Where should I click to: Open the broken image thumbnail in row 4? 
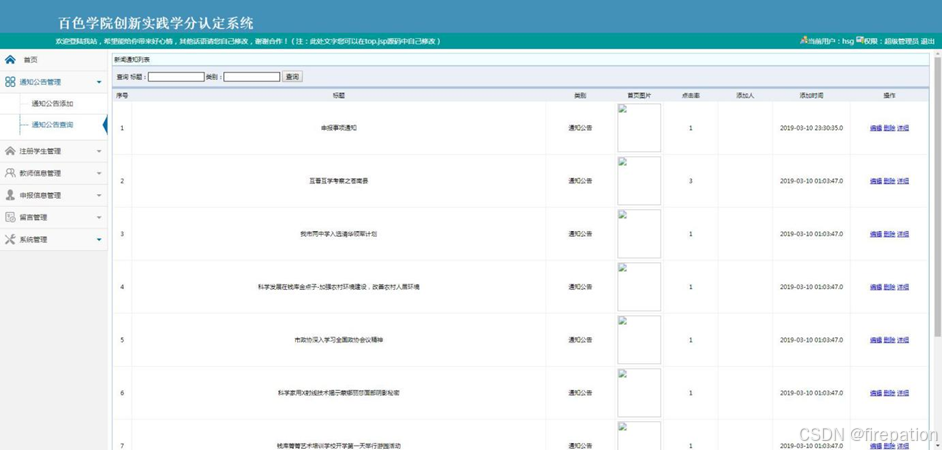pyautogui.click(x=639, y=287)
